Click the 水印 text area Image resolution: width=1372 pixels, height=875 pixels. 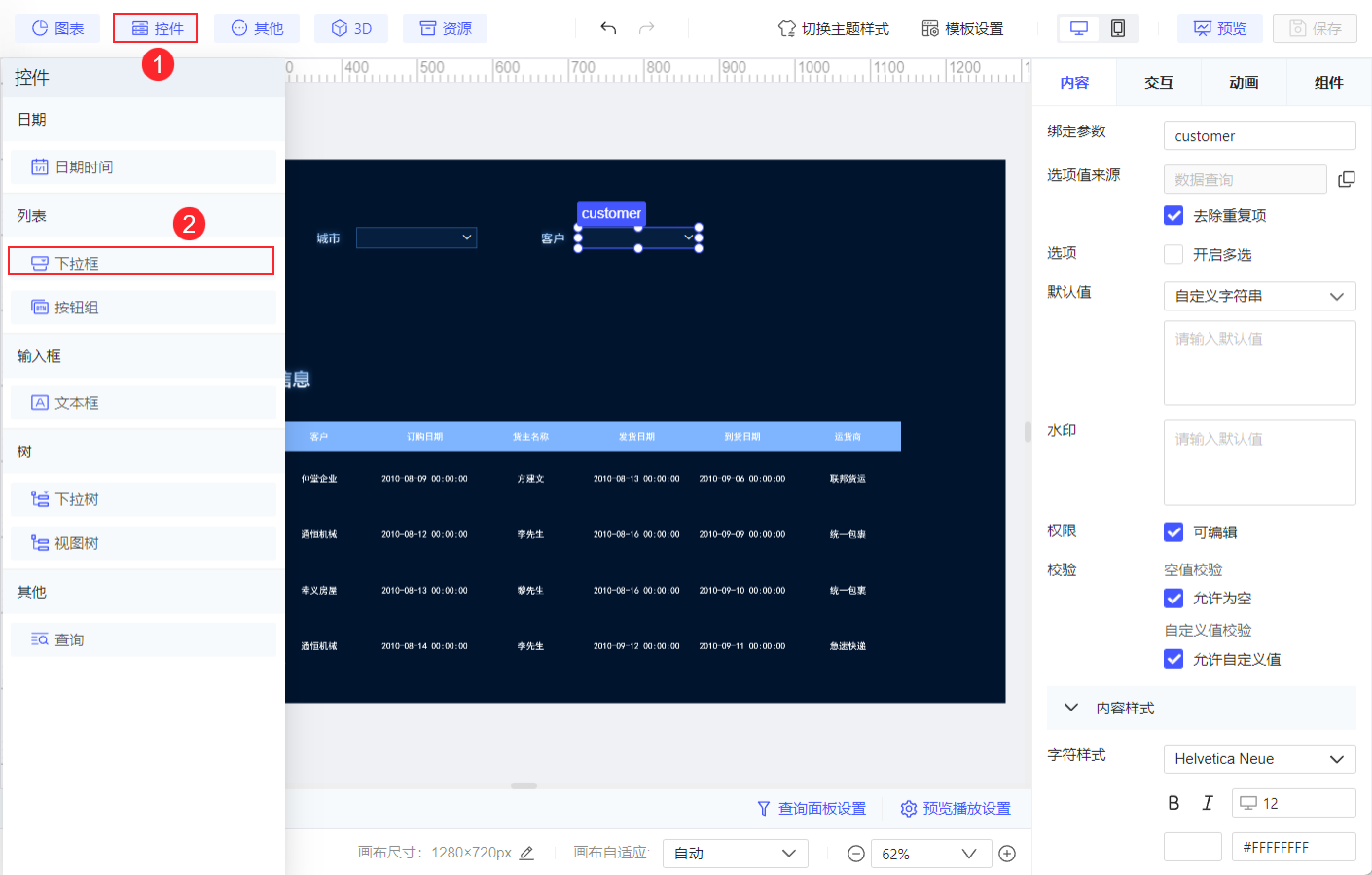(1259, 462)
